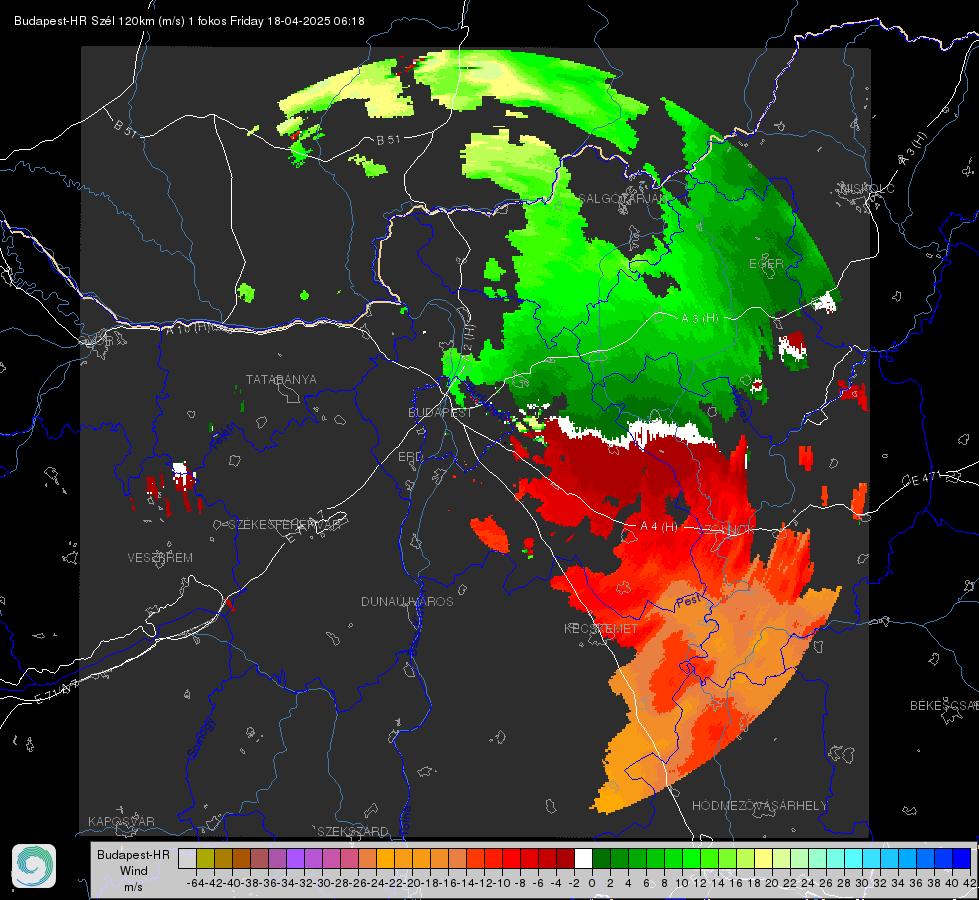This screenshot has height=900, width=979.
Task: Select the HÓDMEZŐVÁSÁRHELY city label
Action: point(759,806)
